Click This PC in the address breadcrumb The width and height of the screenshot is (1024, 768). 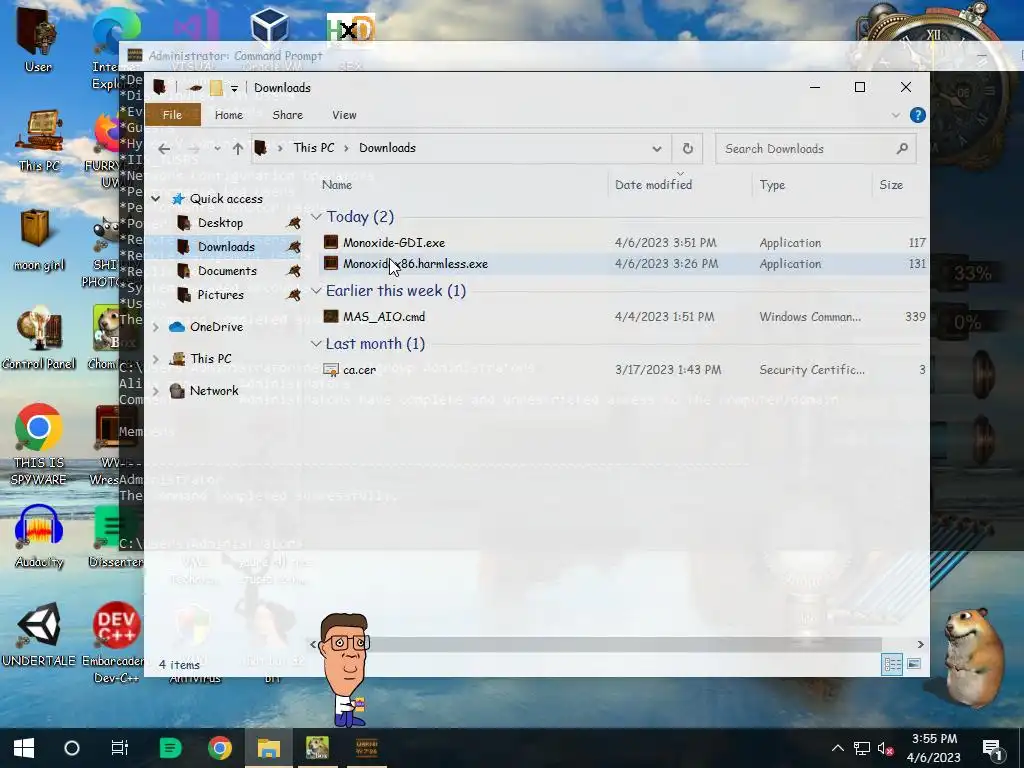pos(313,148)
